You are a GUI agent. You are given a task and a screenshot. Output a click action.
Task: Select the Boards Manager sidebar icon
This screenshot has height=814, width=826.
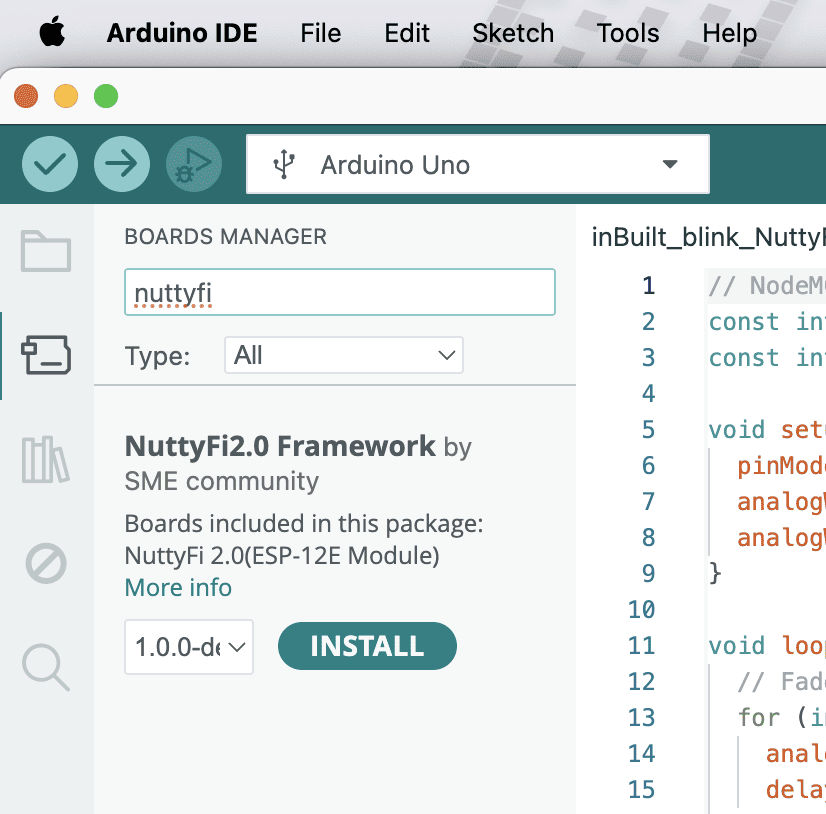[x=46, y=356]
